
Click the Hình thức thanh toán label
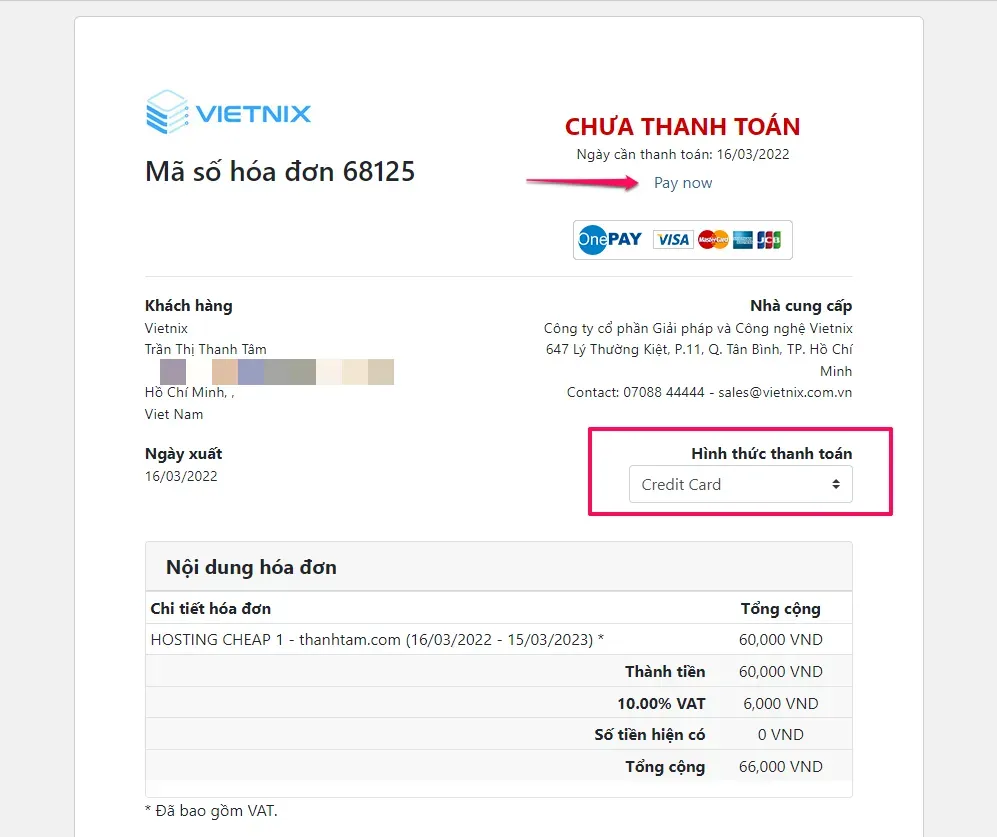click(x=772, y=453)
